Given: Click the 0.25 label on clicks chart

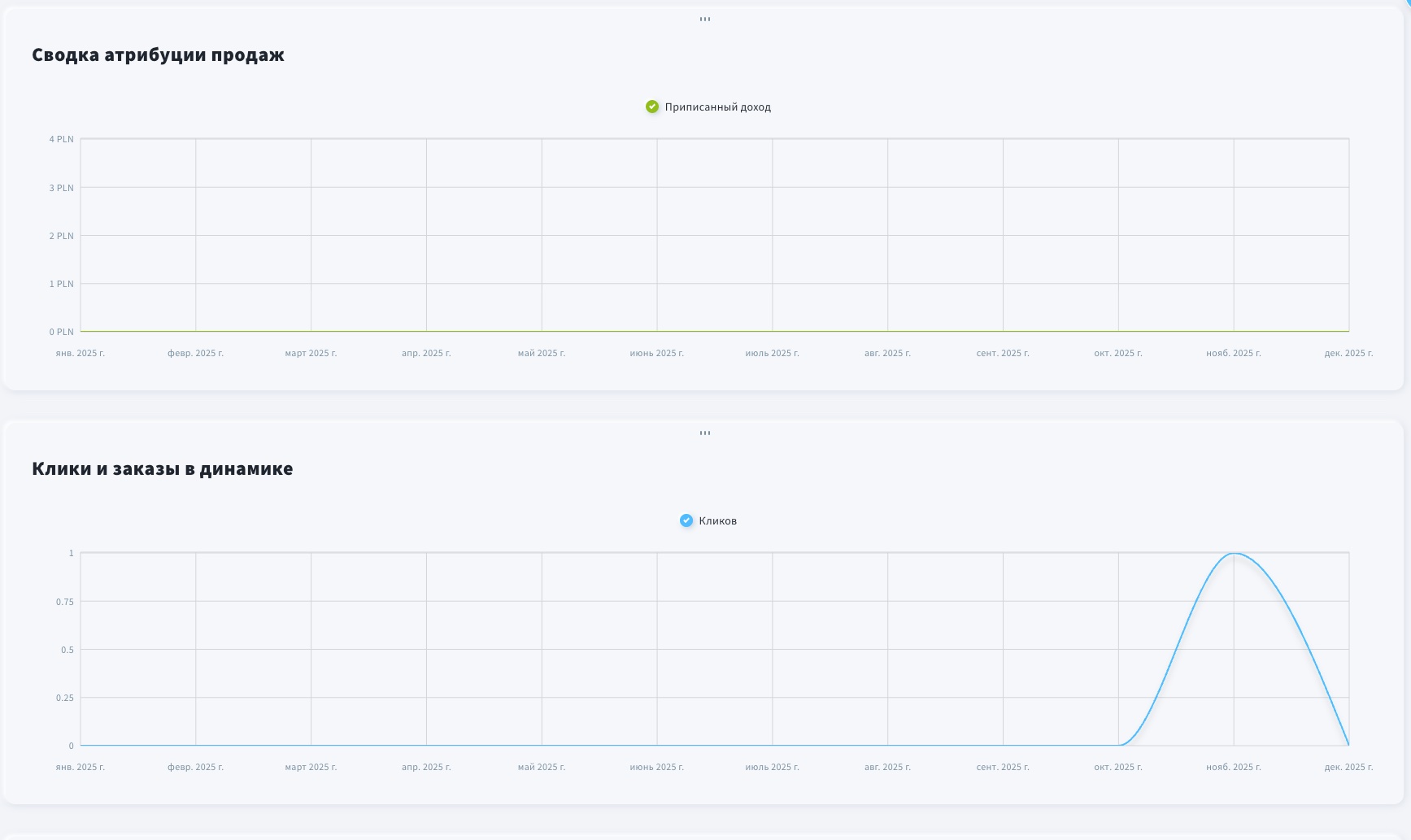Looking at the screenshot, I should [x=65, y=698].
